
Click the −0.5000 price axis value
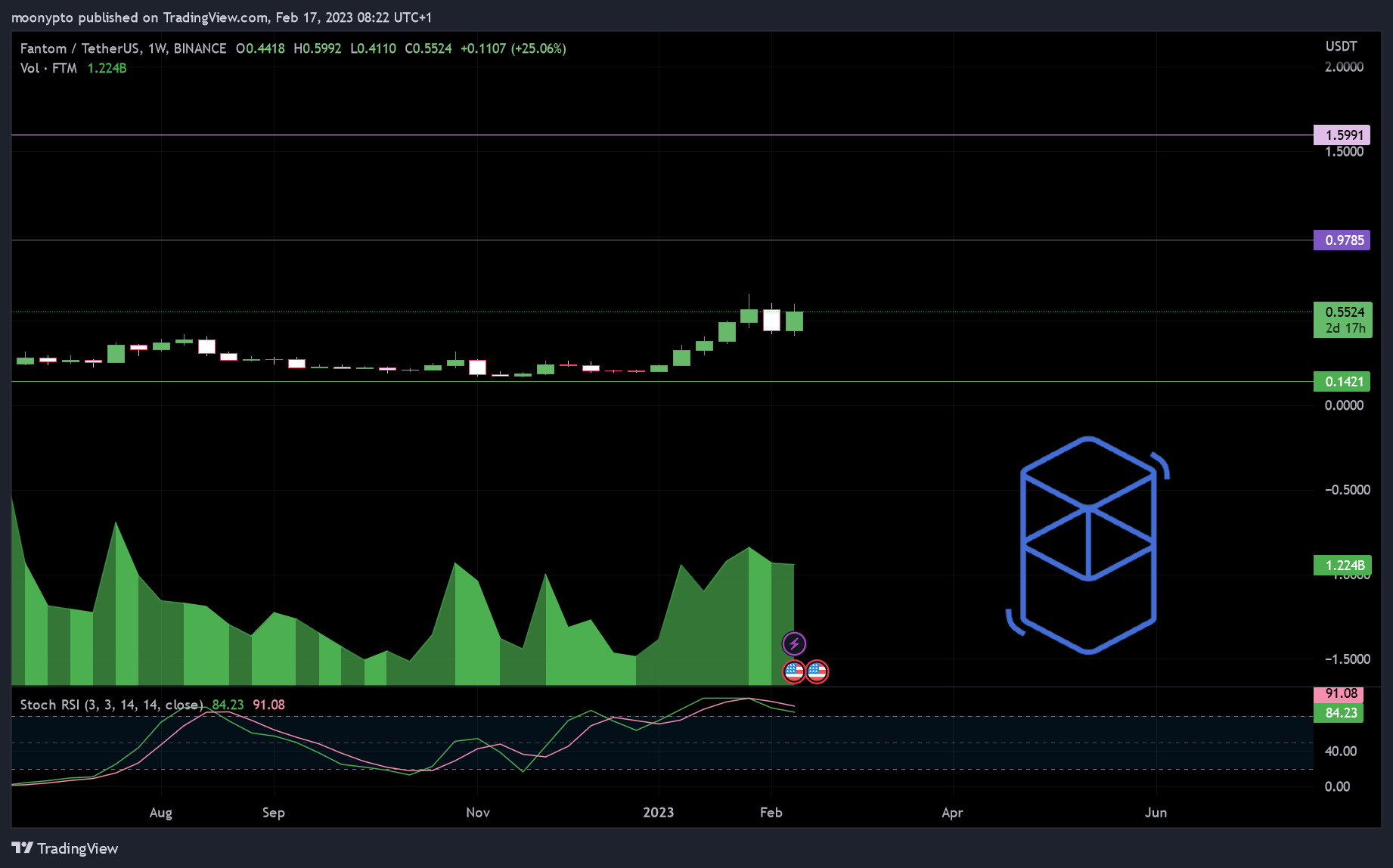coord(1347,490)
